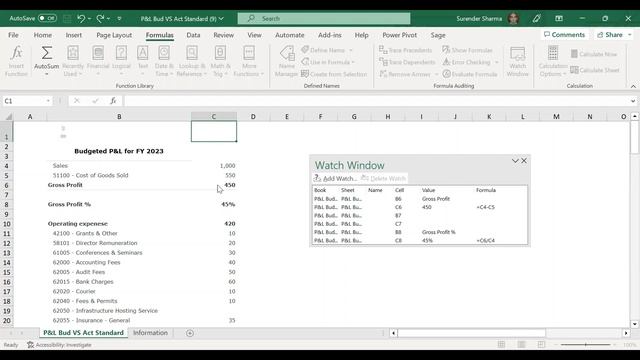The image size is (640, 360).
Task: Expand the formula bar chevron
Action: click(633, 101)
